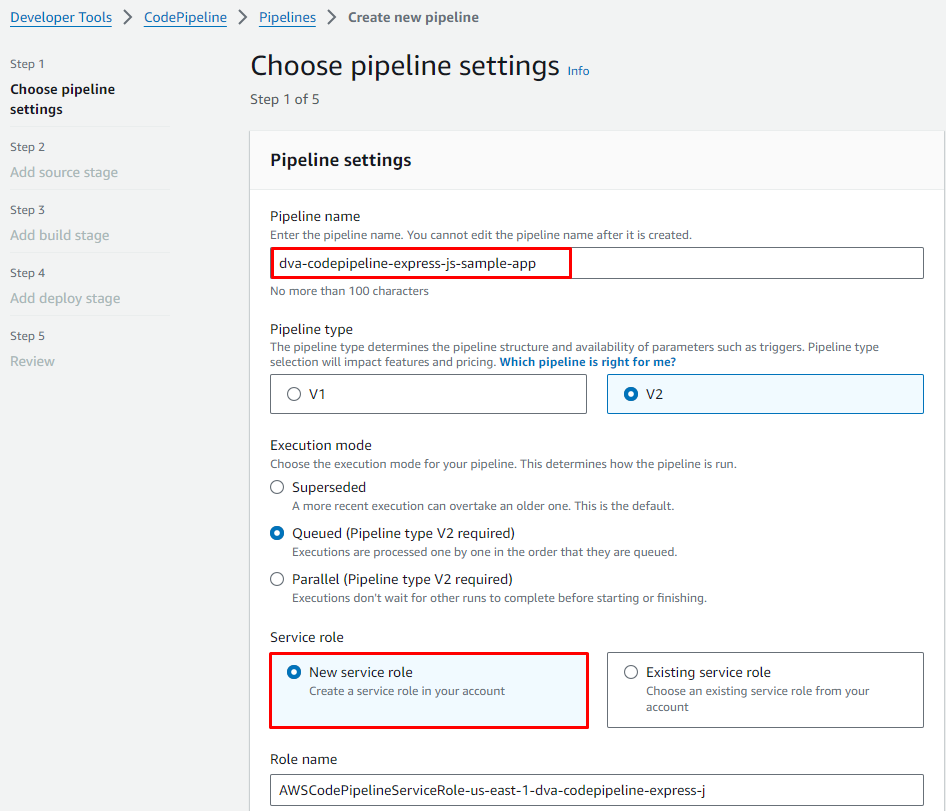Go to Step 1 Choose pipeline settings
The image size is (946, 811).
(62, 99)
